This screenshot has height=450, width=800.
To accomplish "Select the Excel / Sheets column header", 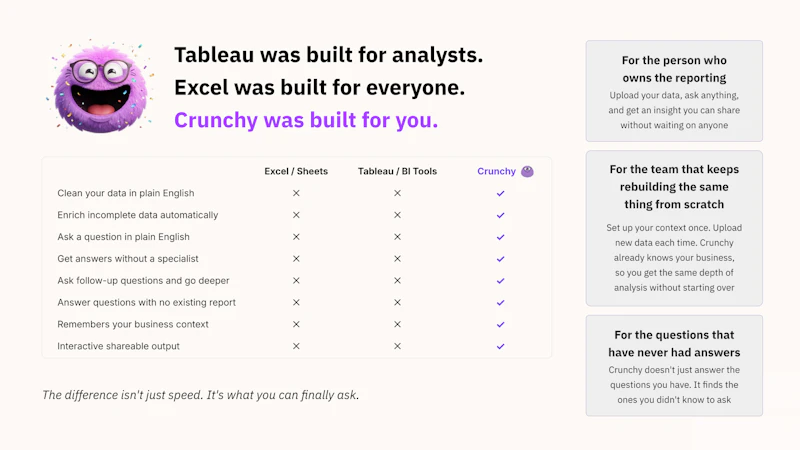I will coord(296,171).
